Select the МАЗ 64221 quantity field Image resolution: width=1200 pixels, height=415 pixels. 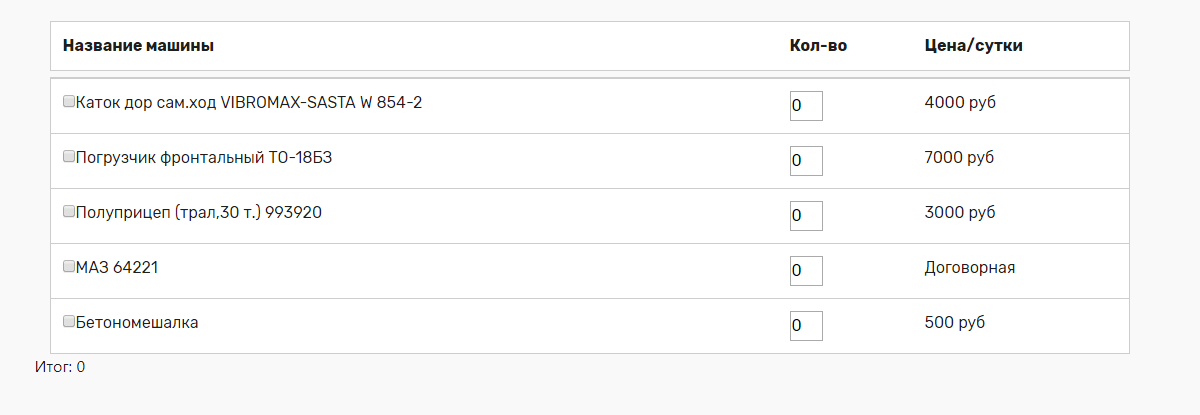click(806, 270)
